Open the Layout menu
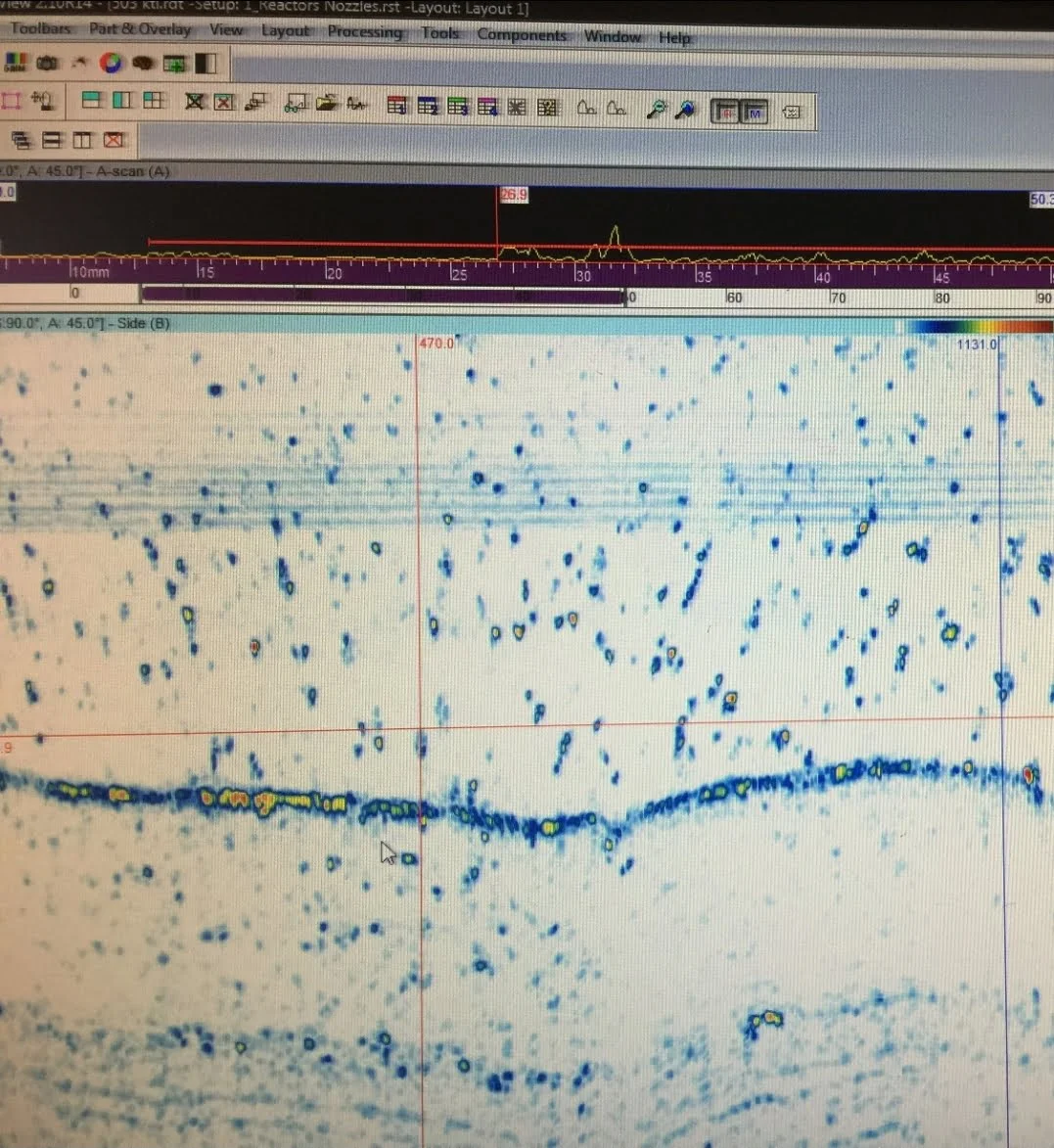Viewport: 1054px width, 1148px height. (x=285, y=30)
